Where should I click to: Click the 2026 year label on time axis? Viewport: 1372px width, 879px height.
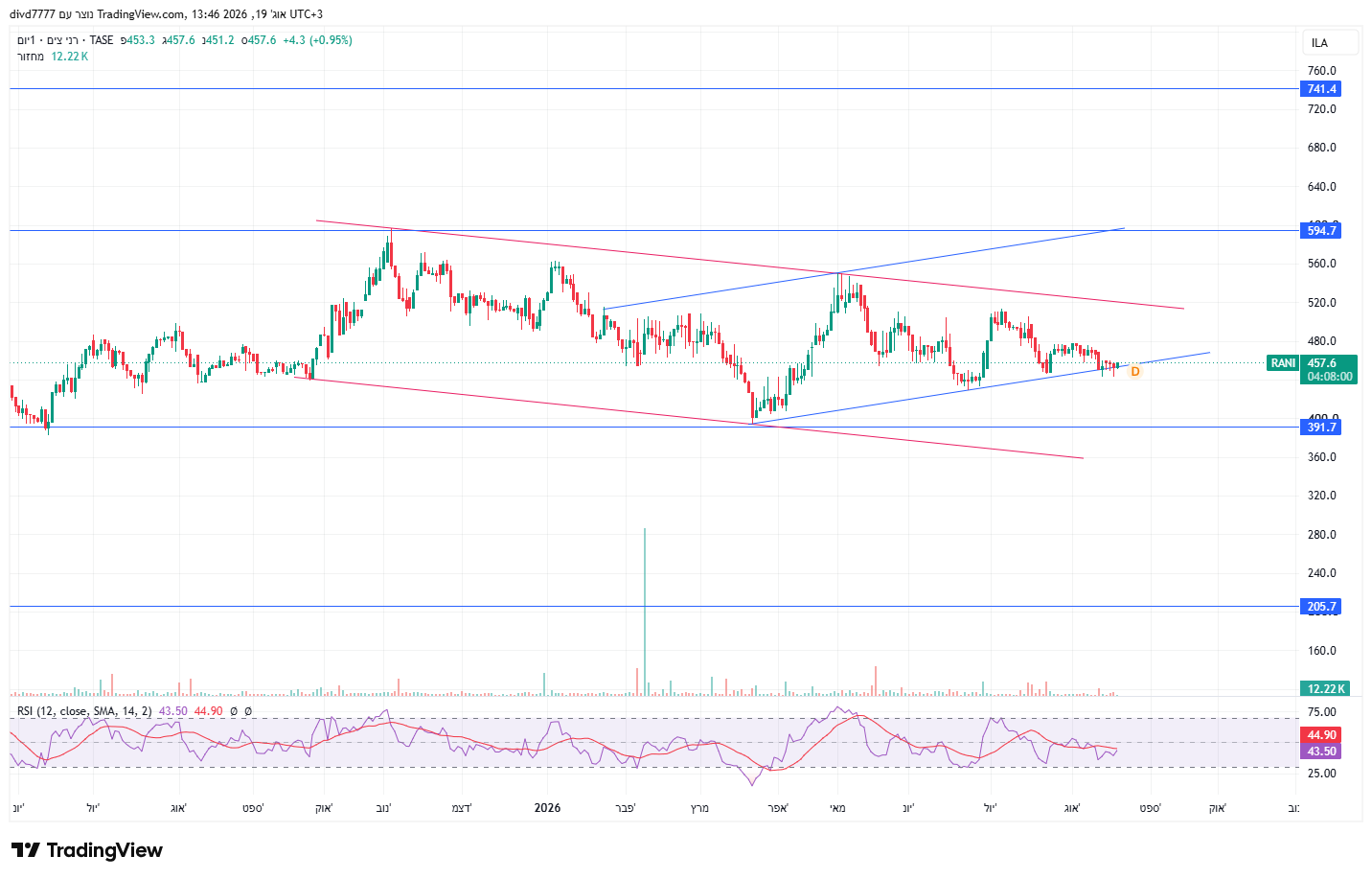(547, 808)
